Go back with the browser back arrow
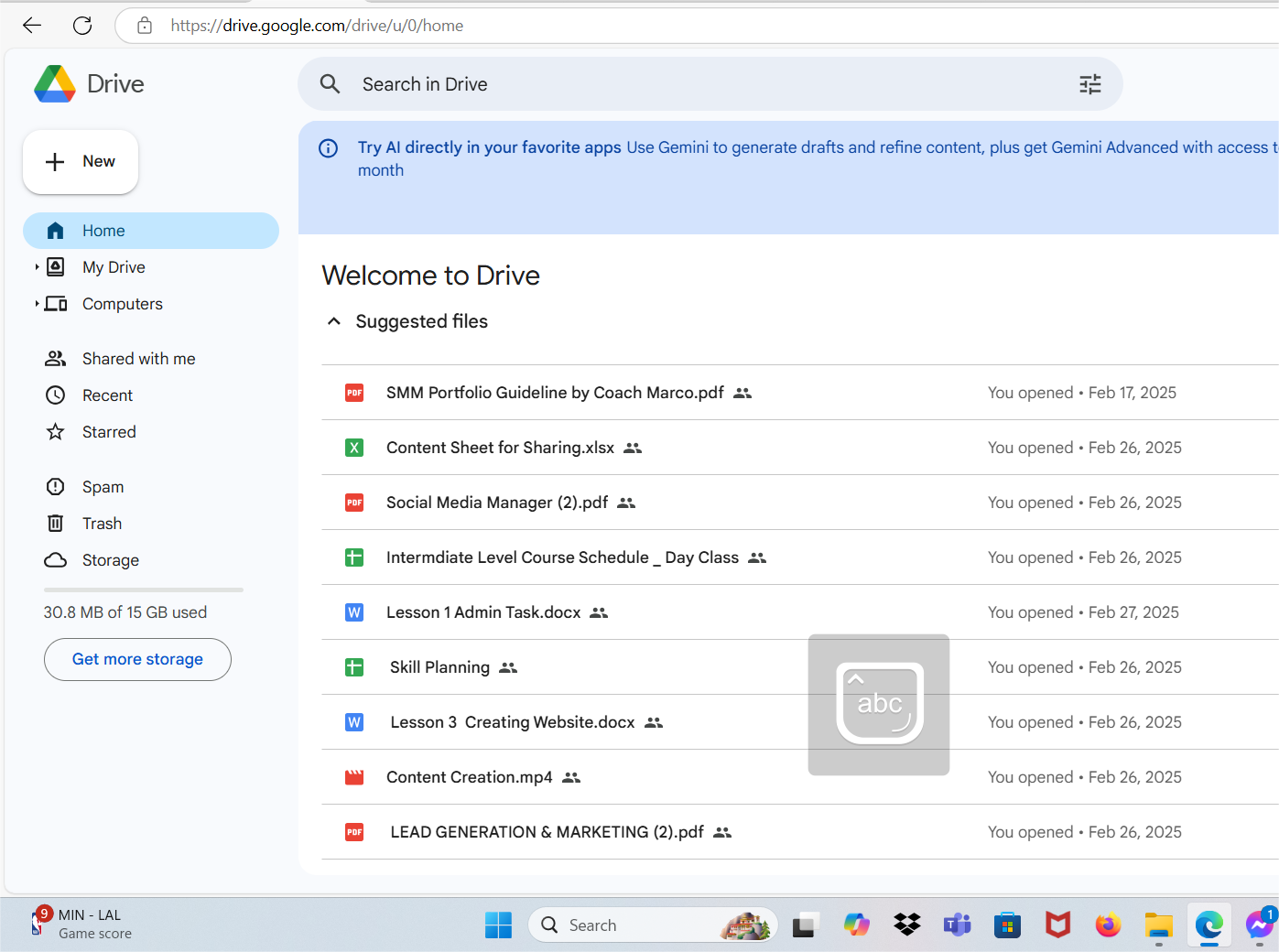 pos(32,26)
